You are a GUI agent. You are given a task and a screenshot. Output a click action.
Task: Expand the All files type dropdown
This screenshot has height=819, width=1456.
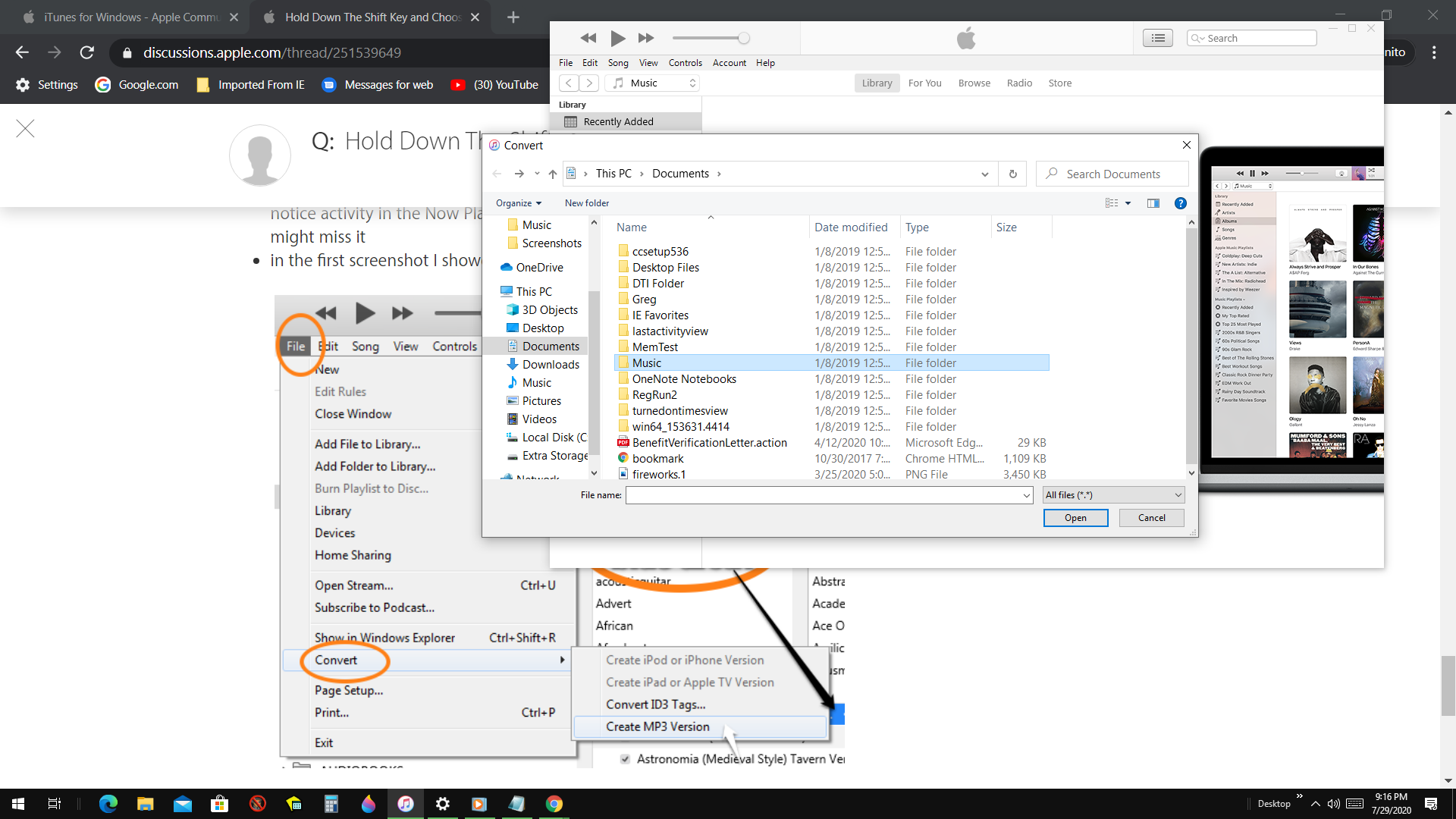point(1113,495)
